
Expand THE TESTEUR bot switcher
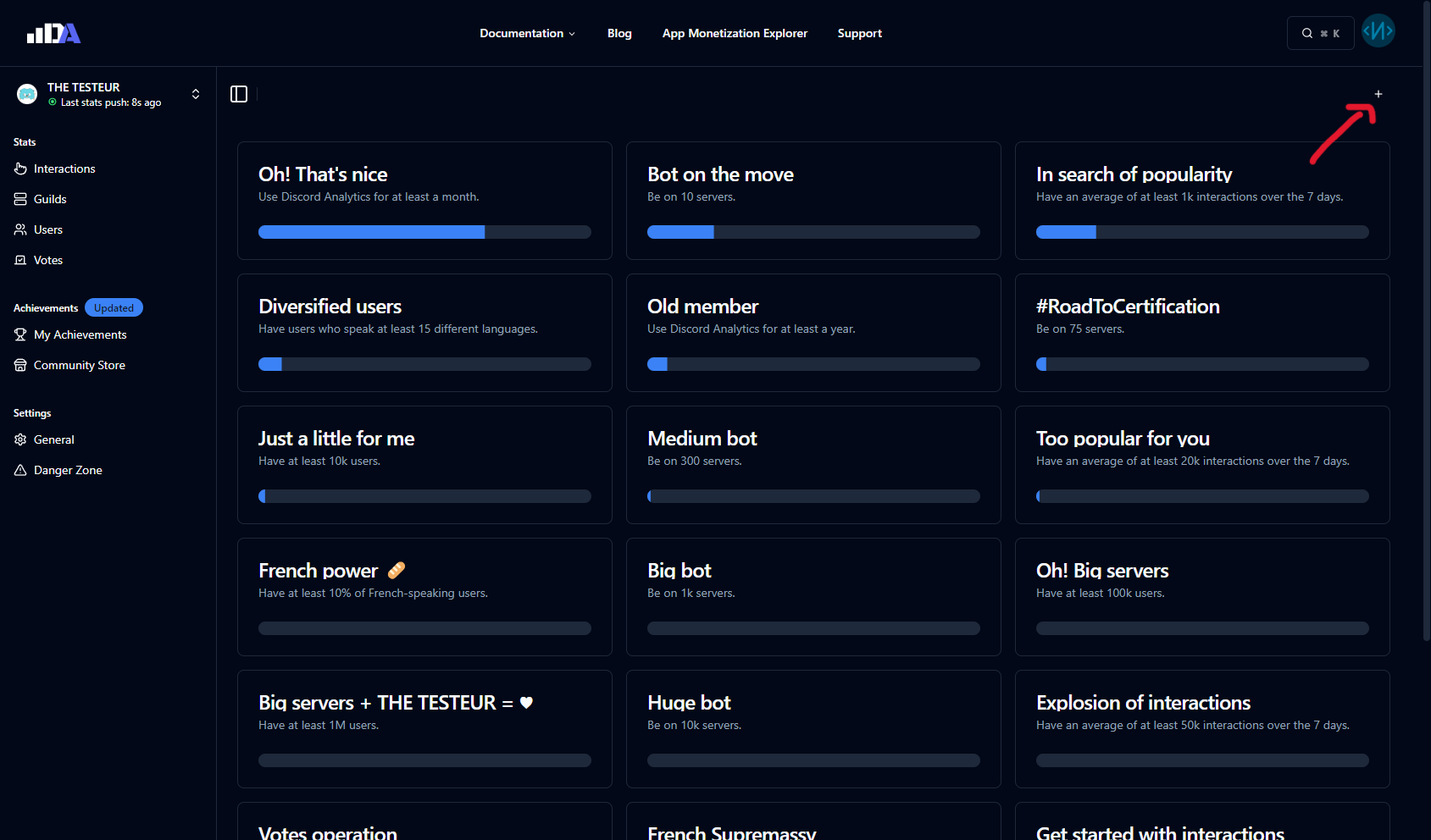tap(196, 94)
